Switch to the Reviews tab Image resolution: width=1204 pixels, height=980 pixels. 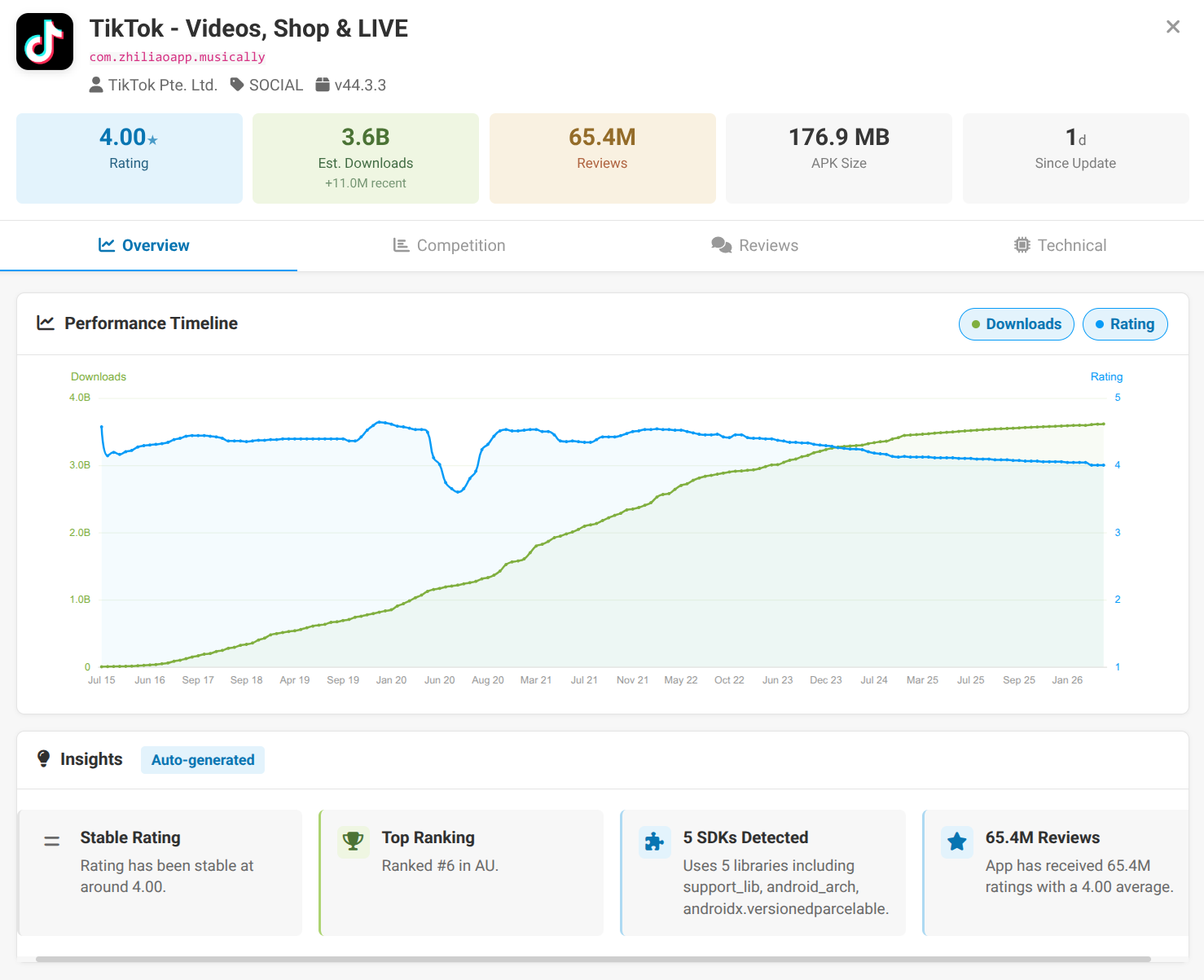[x=754, y=245]
